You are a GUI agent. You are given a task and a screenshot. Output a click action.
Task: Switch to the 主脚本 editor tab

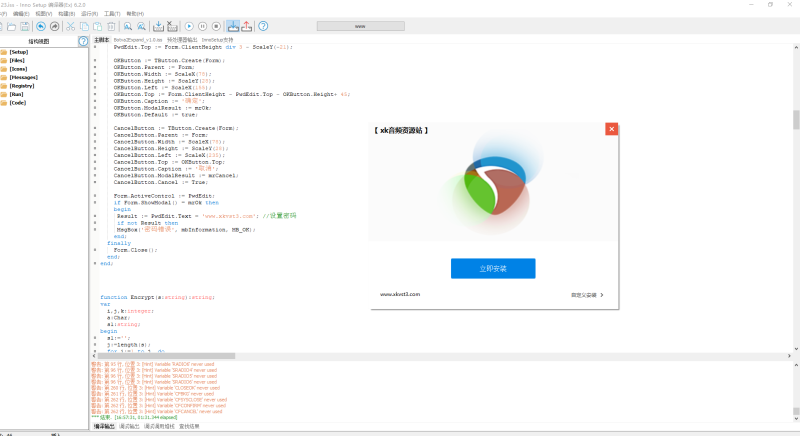[102, 40]
